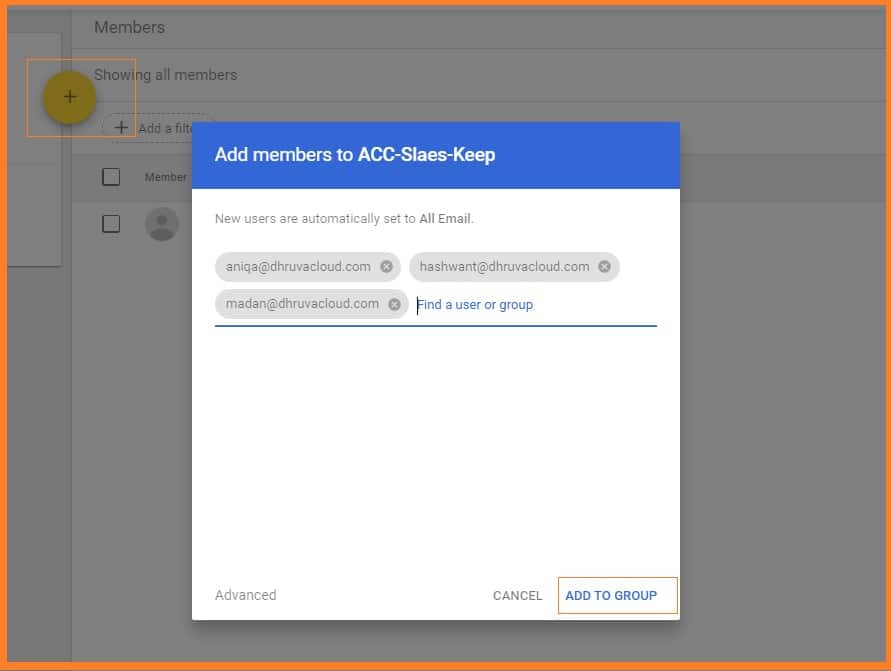Screen dimensions: 891x671
Task: Open the Advanced options link
Action: click(x=245, y=595)
